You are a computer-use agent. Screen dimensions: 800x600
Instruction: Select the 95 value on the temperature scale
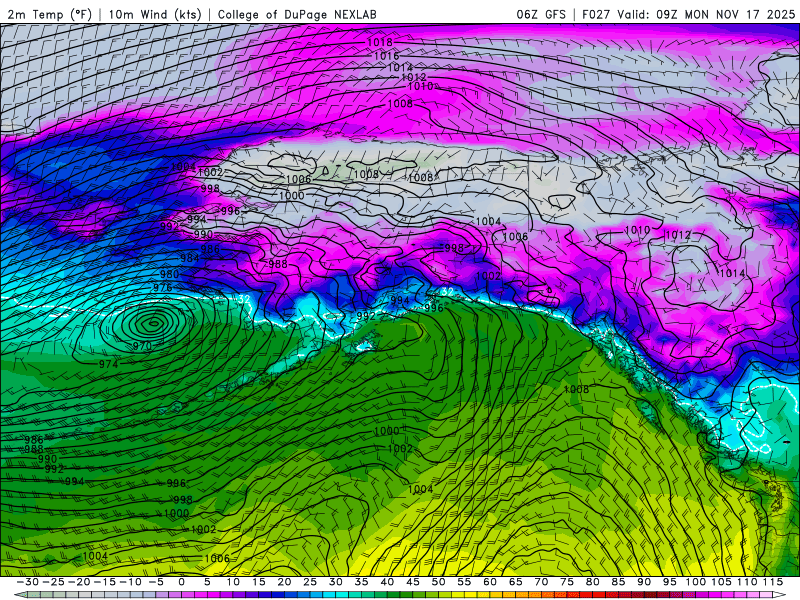pyautogui.click(x=669, y=582)
